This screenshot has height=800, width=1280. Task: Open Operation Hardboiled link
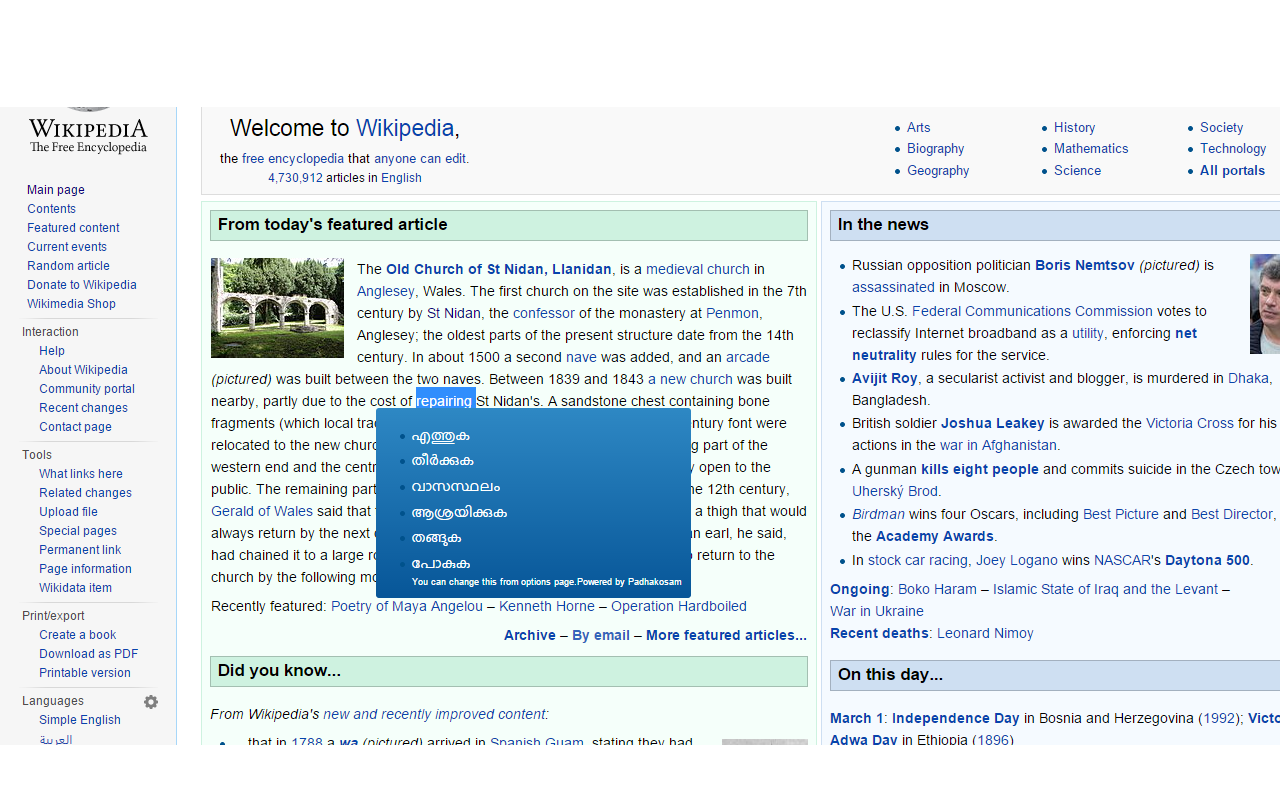tap(679, 607)
